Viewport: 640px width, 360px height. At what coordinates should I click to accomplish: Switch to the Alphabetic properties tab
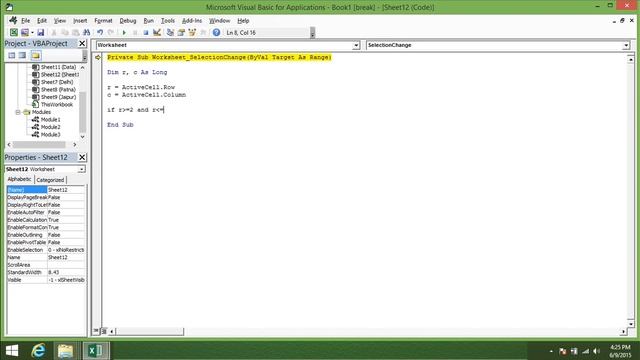pos(20,179)
